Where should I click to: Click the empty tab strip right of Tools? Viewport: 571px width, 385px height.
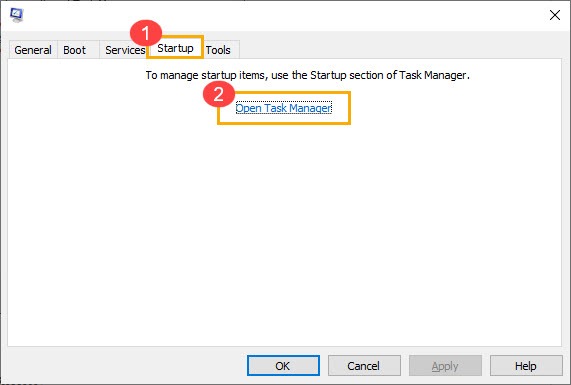(401, 49)
